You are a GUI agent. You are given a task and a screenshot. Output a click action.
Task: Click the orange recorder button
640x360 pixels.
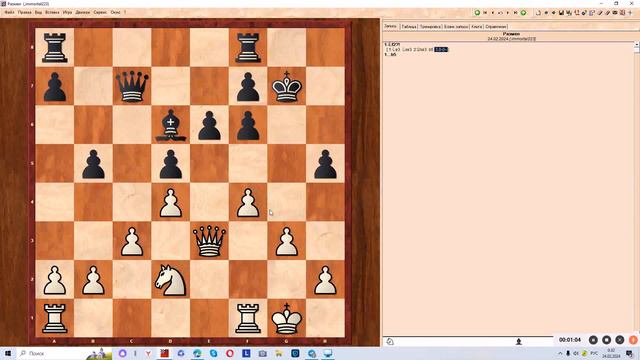pyautogui.click(x=633, y=340)
